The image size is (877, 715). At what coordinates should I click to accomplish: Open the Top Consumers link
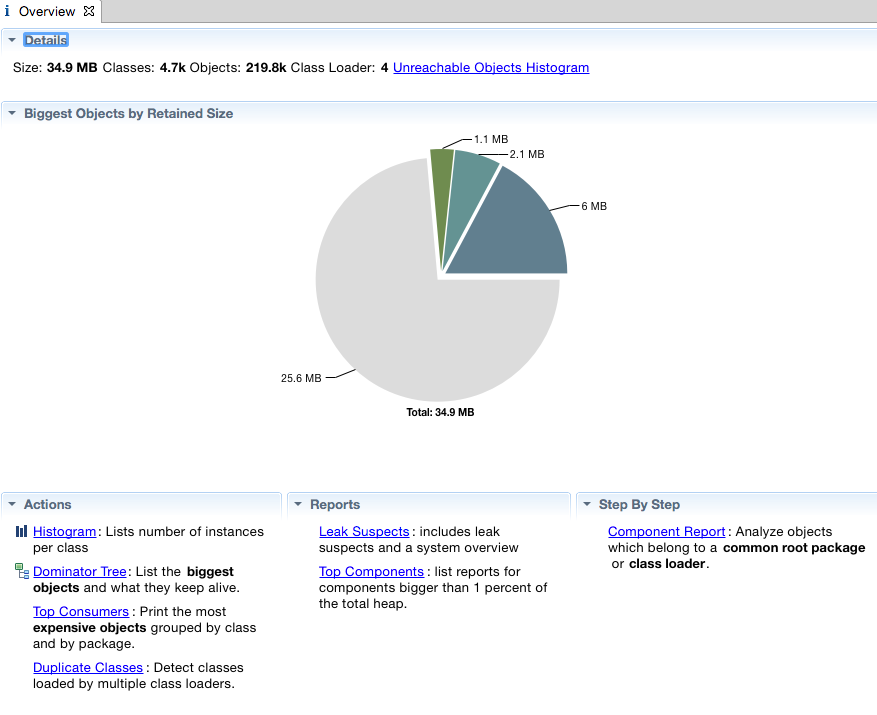tap(81, 611)
